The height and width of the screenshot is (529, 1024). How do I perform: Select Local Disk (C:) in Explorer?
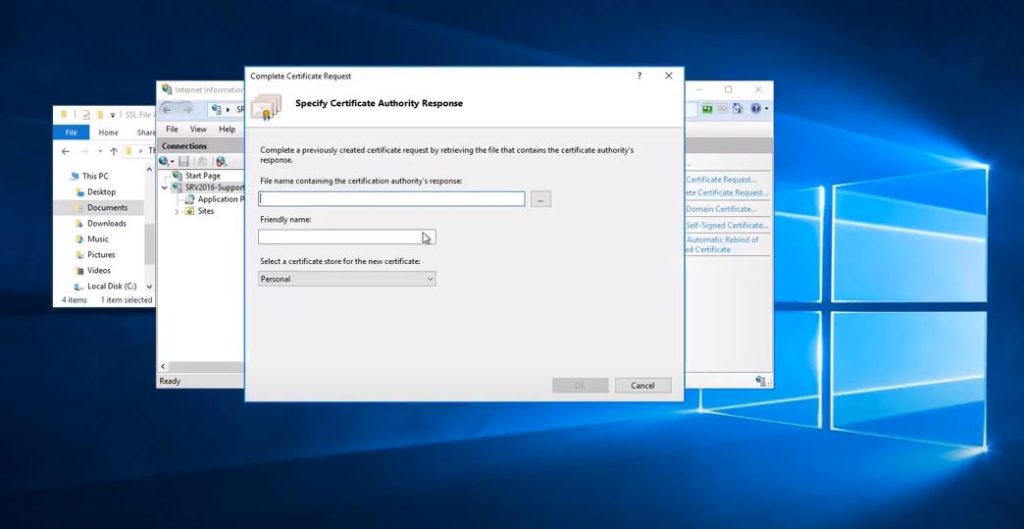coord(112,286)
